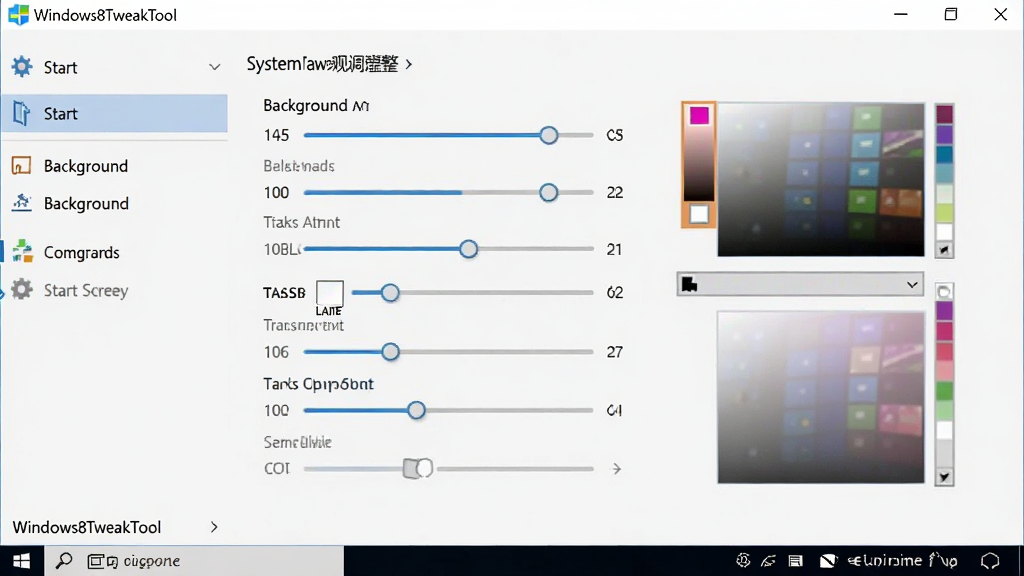This screenshot has width=1024, height=576.
Task: Click the taskbar search box text cigpone
Action: [152, 561]
